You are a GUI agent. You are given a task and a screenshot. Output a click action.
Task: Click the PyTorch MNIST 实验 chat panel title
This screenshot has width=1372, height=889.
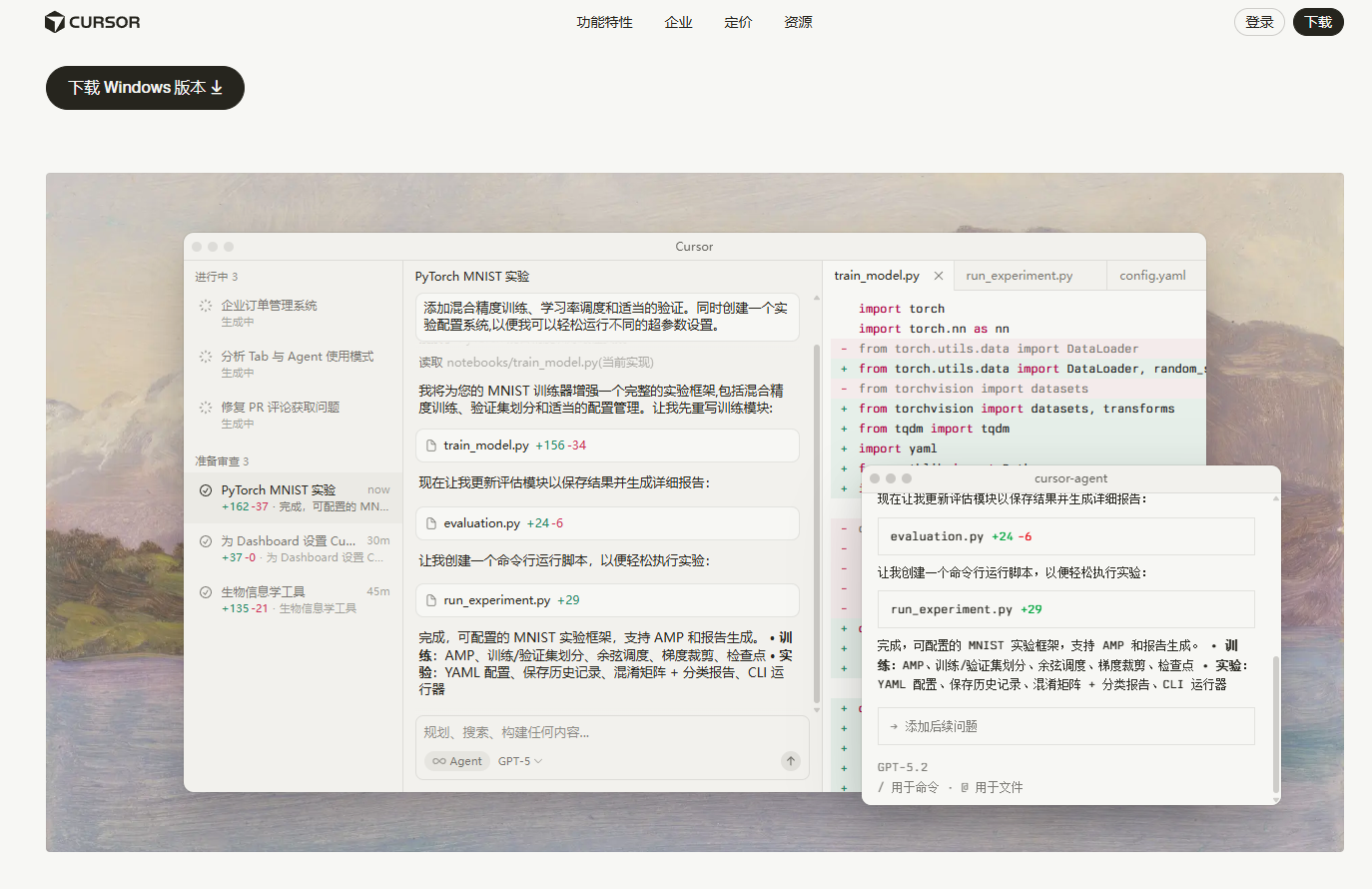pos(472,277)
